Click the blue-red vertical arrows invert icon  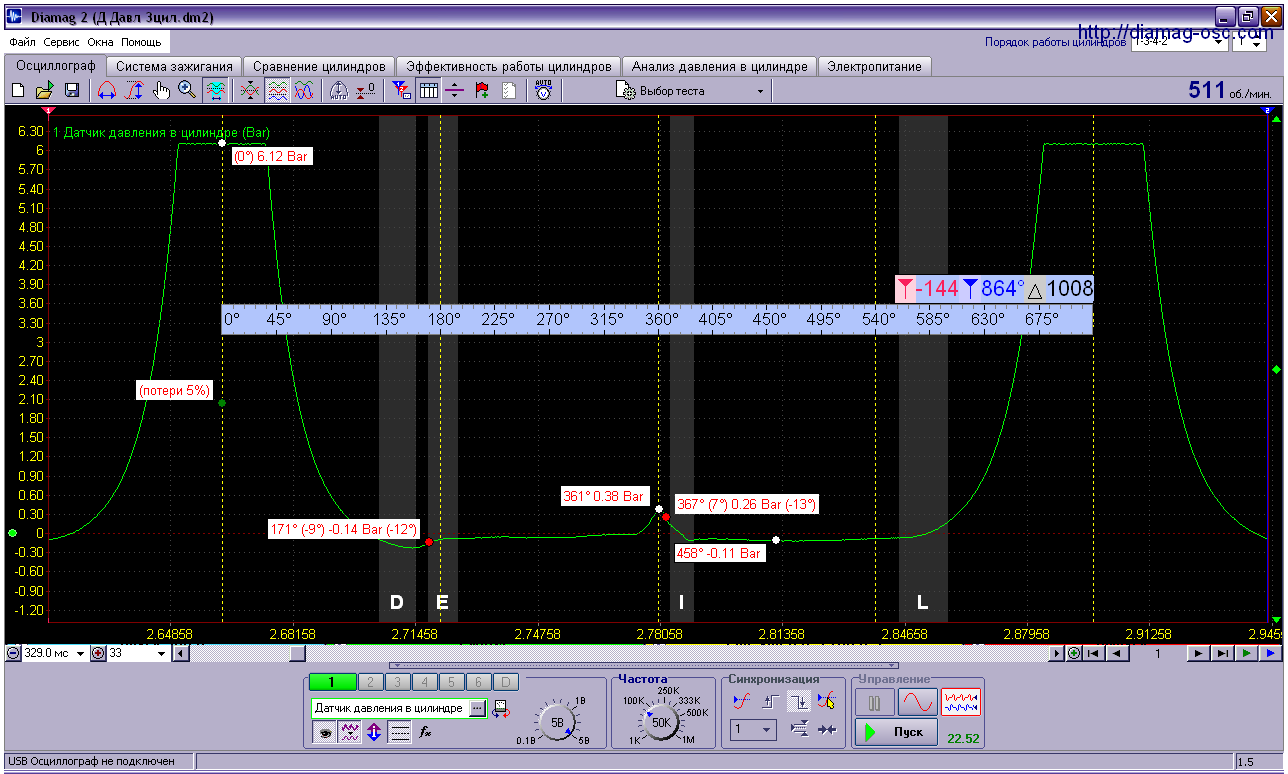click(374, 732)
